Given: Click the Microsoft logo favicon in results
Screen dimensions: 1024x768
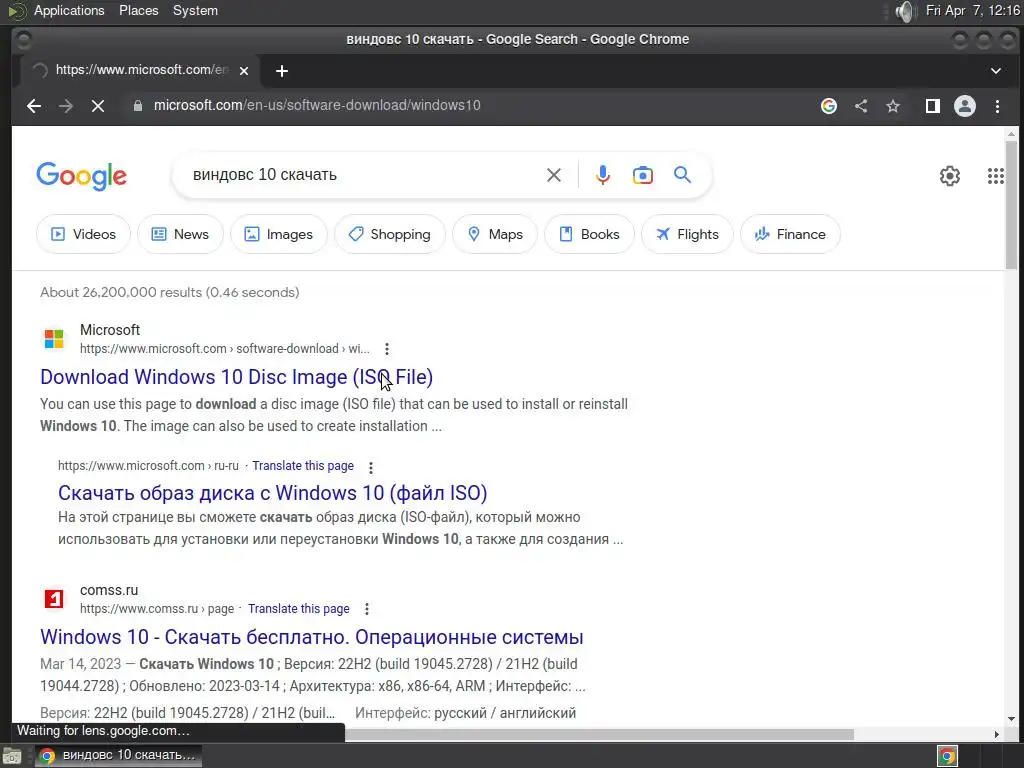Looking at the screenshot, I should 54,339.
